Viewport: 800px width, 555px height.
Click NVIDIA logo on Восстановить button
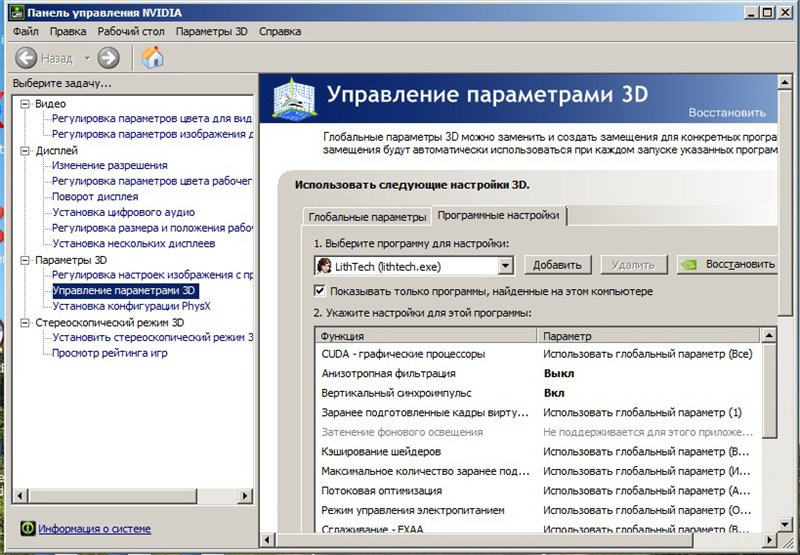click(688, 265)
